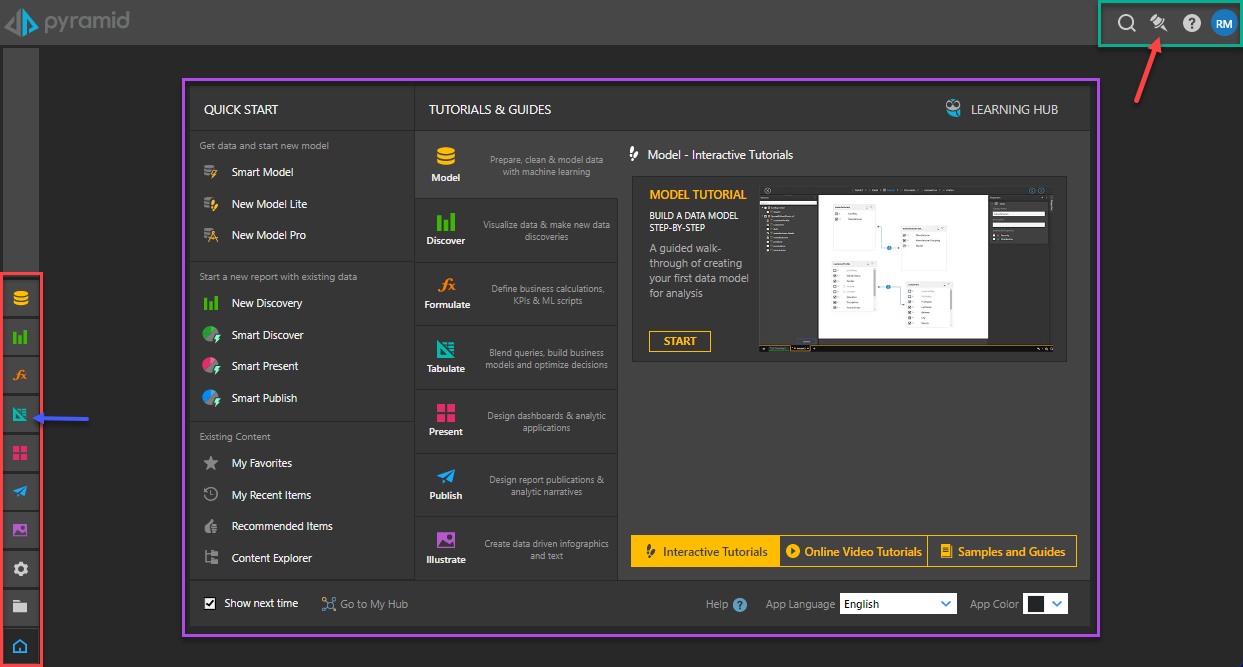Open the RM user profile avatar
This screenshot has width=1243, height=667.
(1224, 23)
